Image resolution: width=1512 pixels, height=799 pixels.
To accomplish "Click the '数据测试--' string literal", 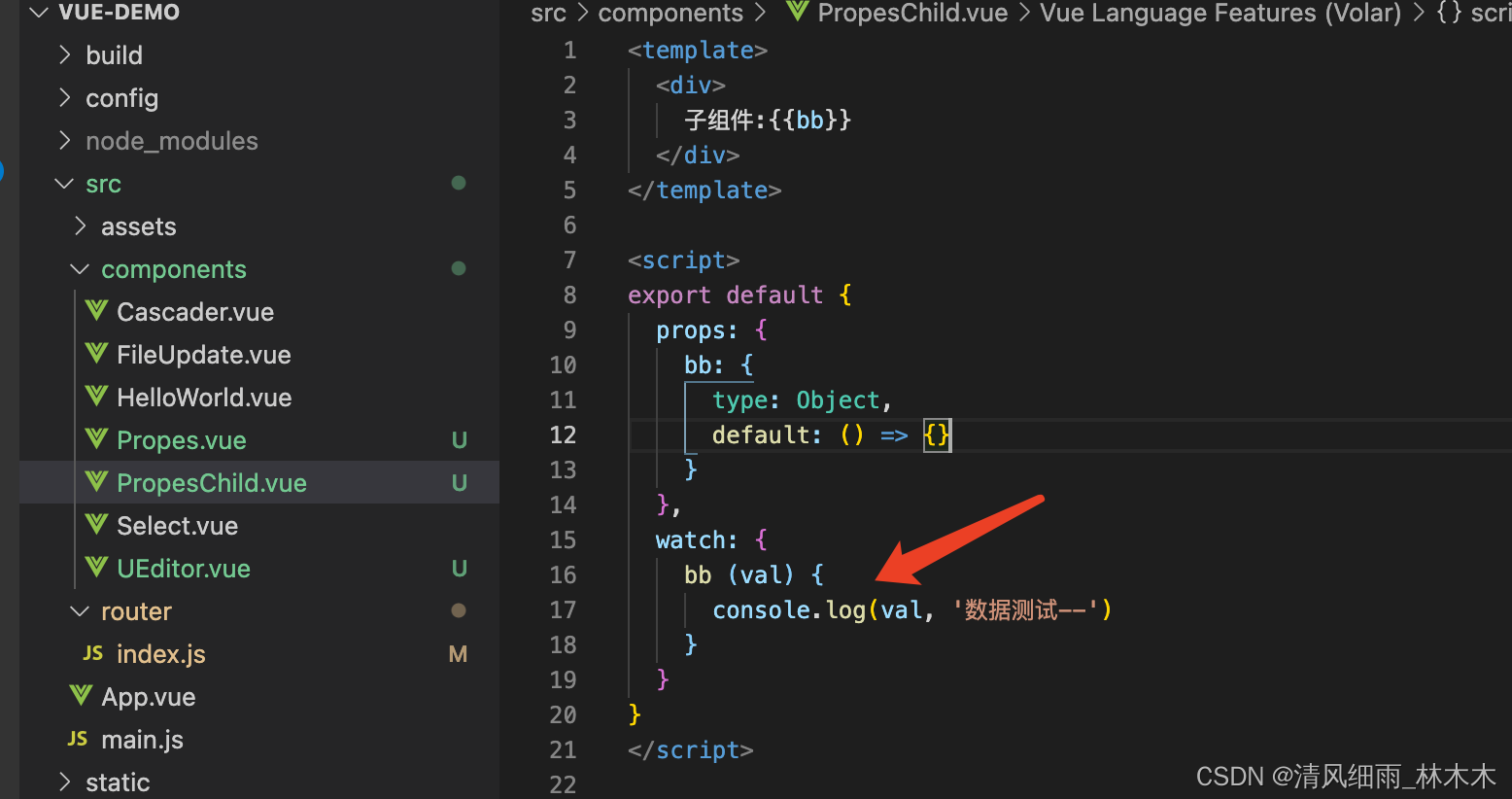I will pos(1026,610).
